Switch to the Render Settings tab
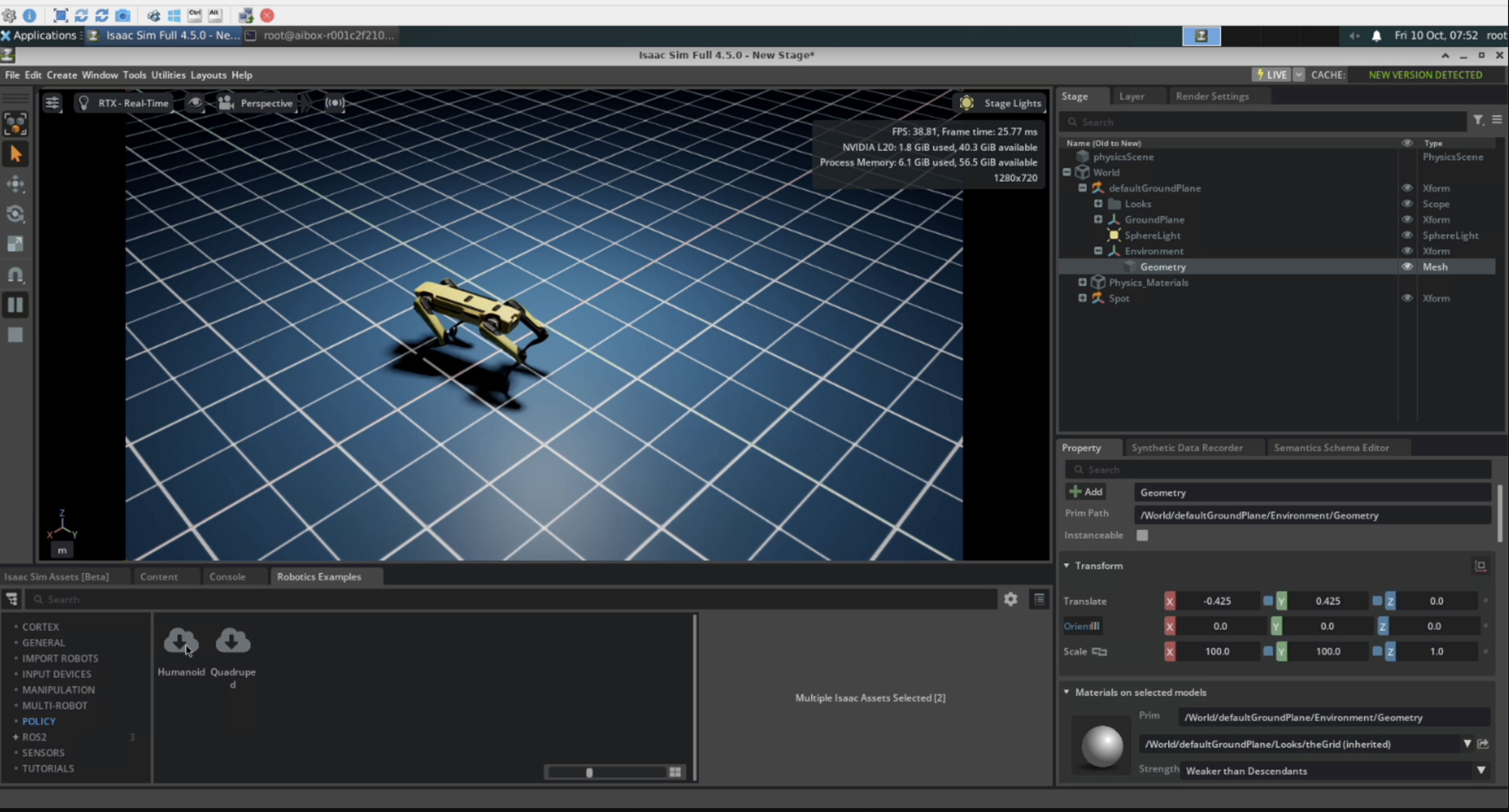 click(x=1211, y=96)
